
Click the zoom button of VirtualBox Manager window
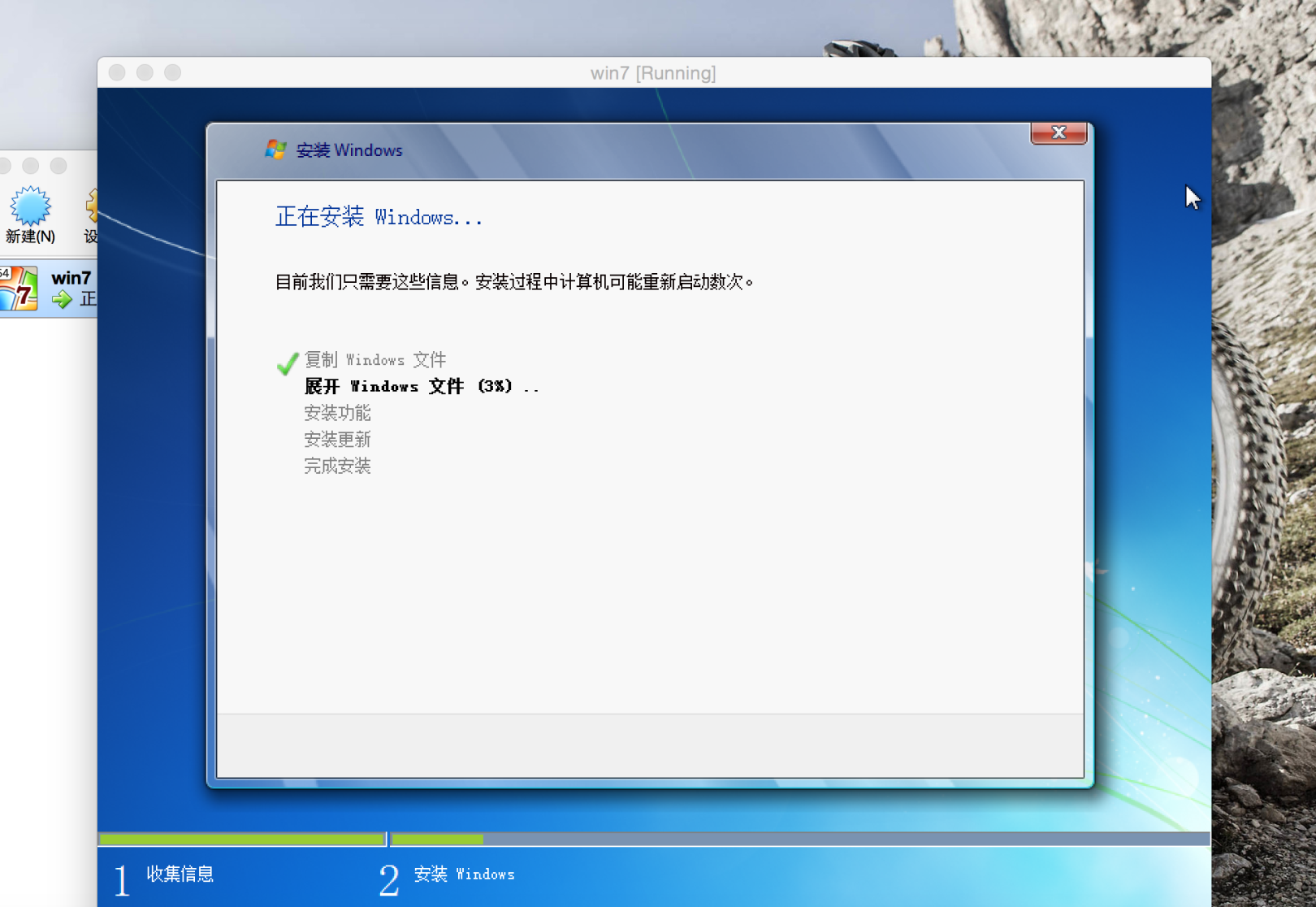(58, 166)
